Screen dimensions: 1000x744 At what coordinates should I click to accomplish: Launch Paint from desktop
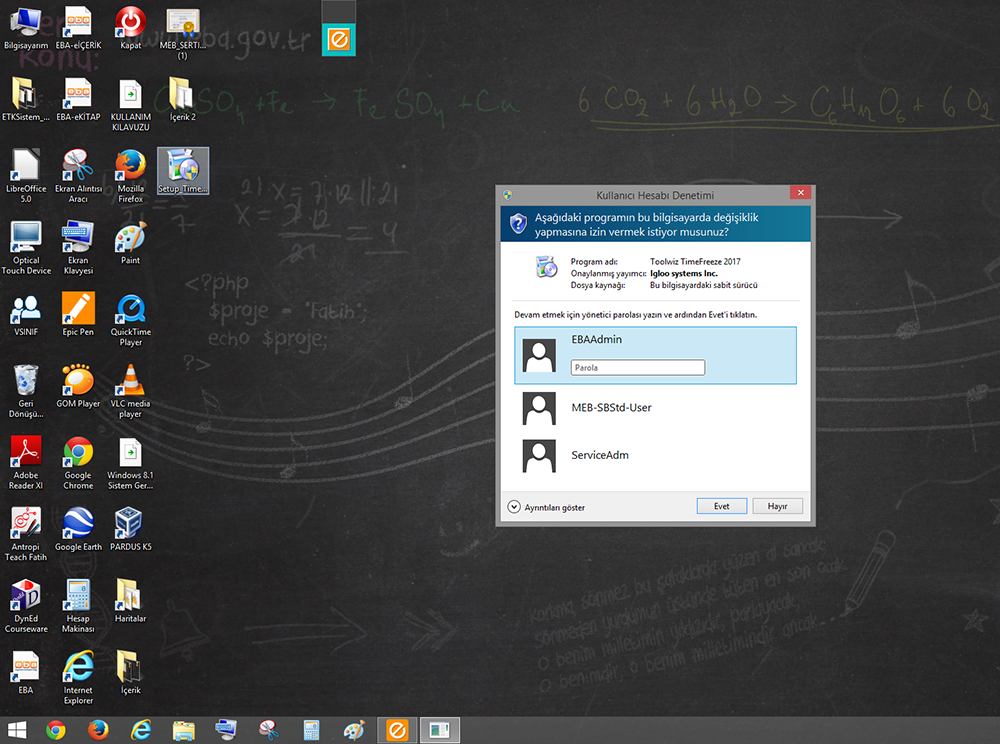[130, 242]
